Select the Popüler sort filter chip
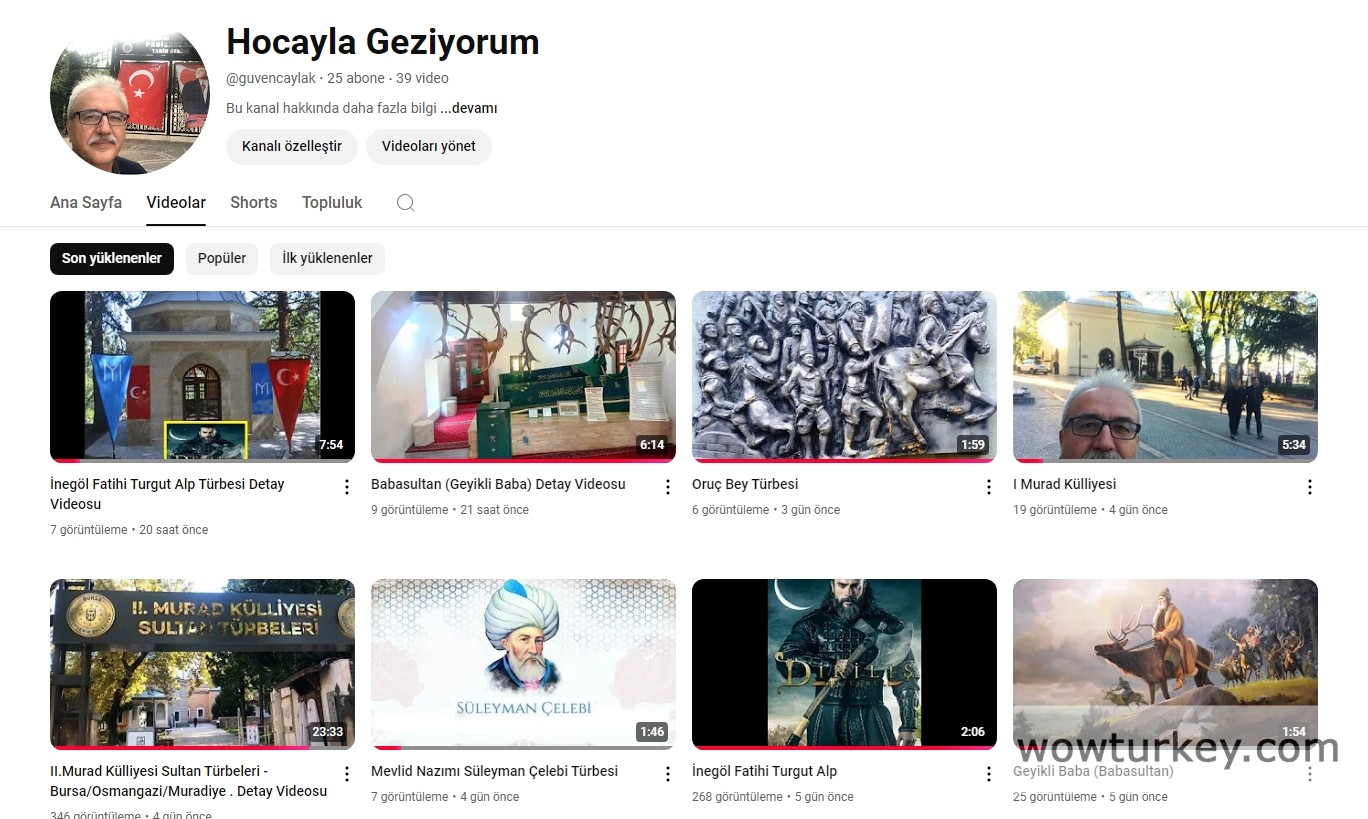The width and height of the screenshot is (1368, 819). coord(222,258)
